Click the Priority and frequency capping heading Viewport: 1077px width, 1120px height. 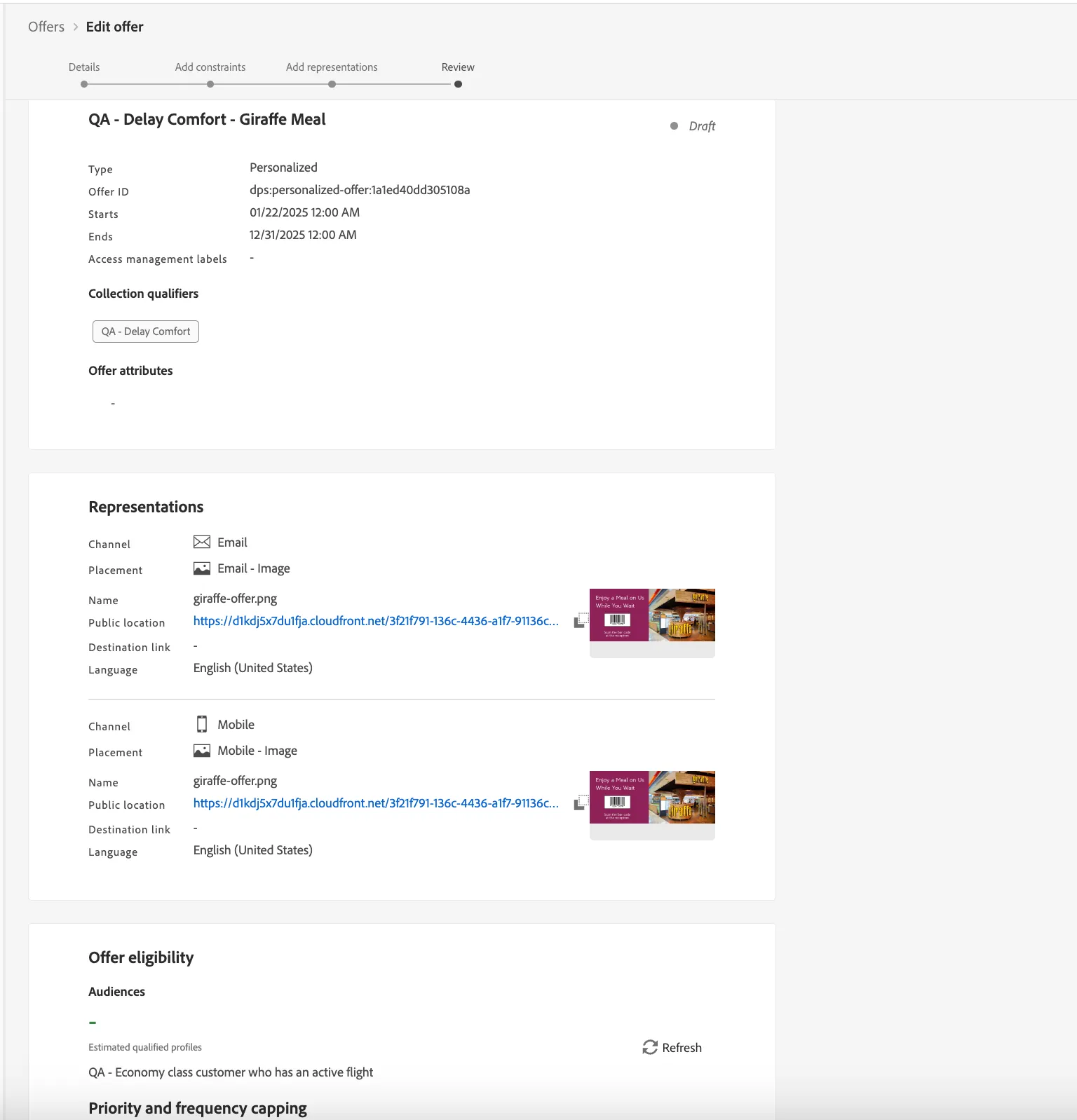point(198,1108)
